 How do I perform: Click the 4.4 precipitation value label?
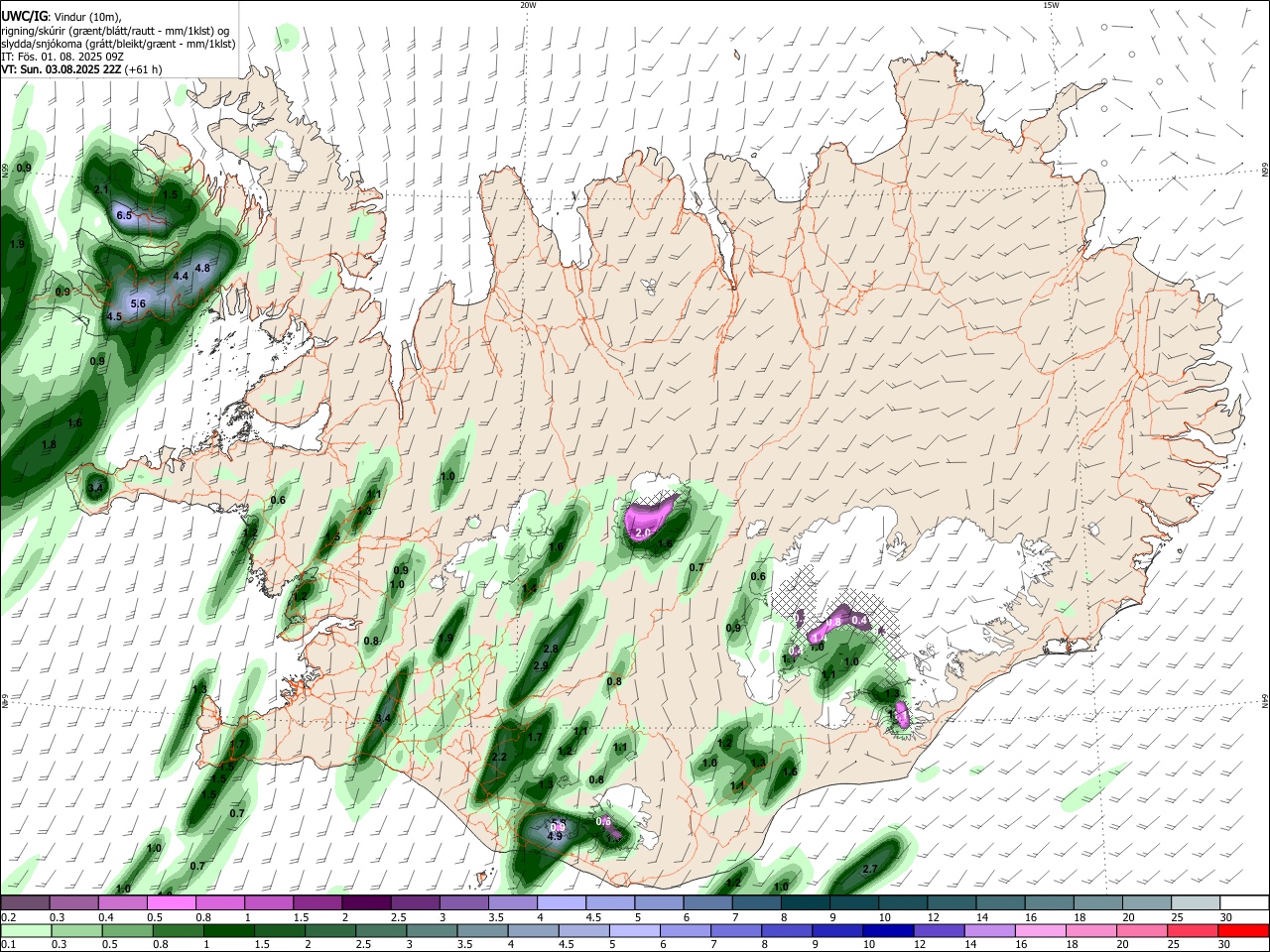pyautogui.click(x=181, y=277)
